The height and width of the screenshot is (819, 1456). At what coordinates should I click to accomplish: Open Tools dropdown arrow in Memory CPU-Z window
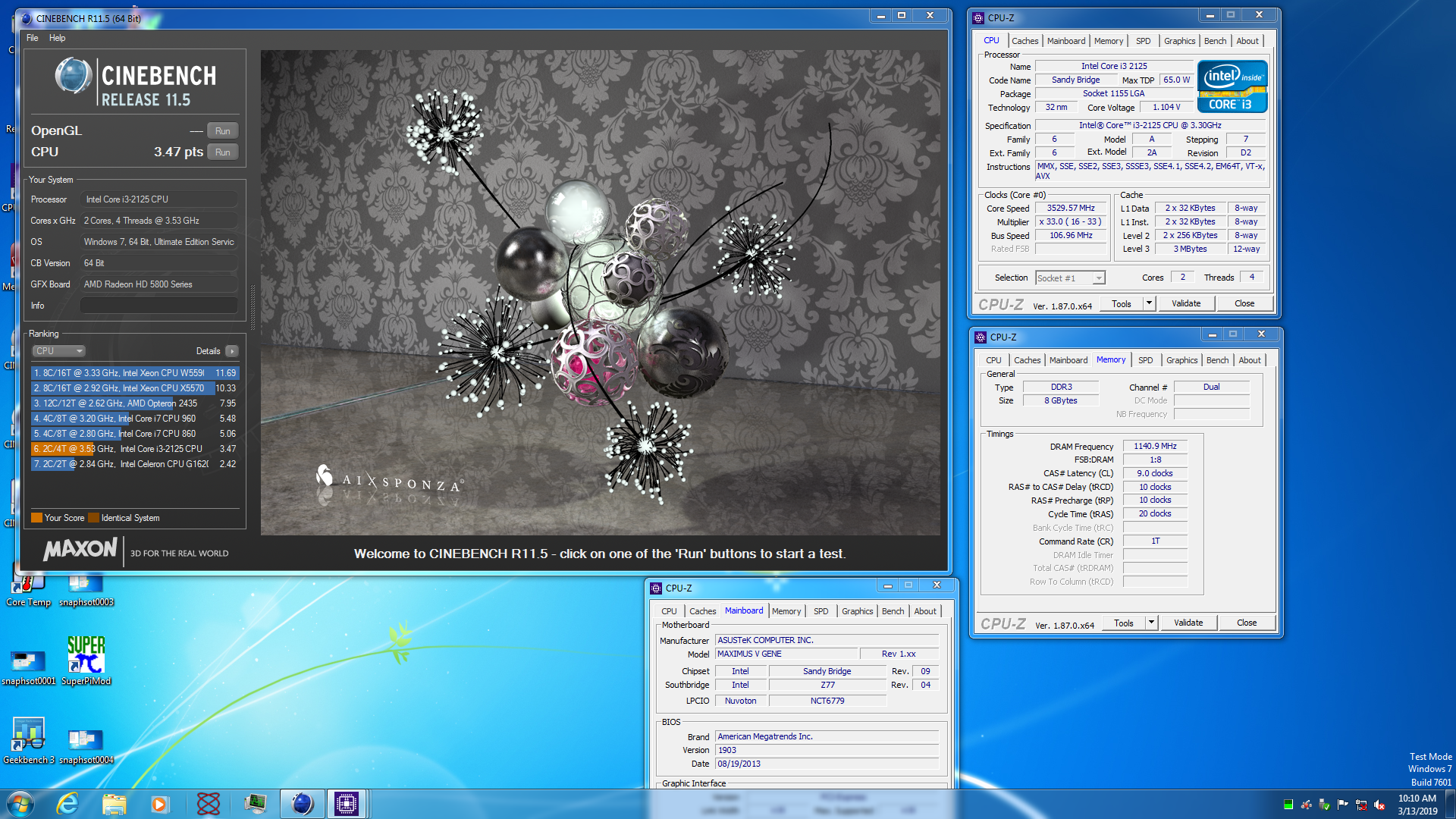coord(1151,623)
